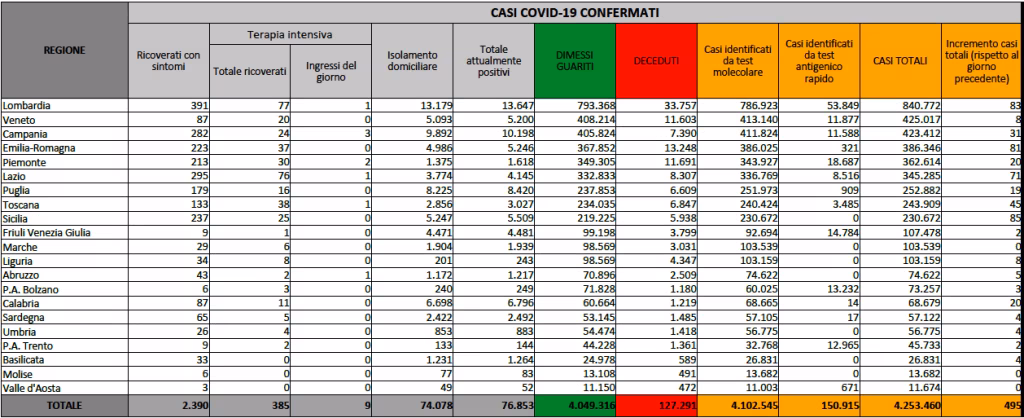Click the REGIONE column header
The height and width of the screenshot is (418, 1024).
coord(65,50)
